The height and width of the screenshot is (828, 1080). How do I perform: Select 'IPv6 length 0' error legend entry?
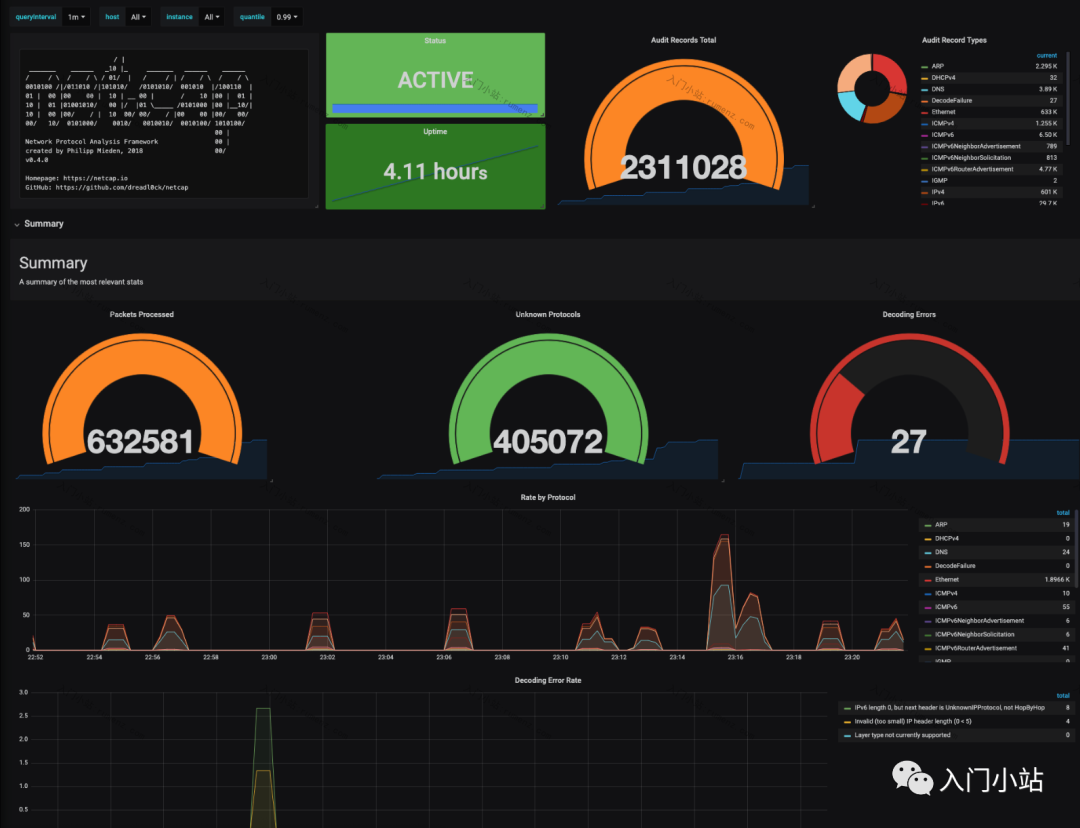point(949,707)
